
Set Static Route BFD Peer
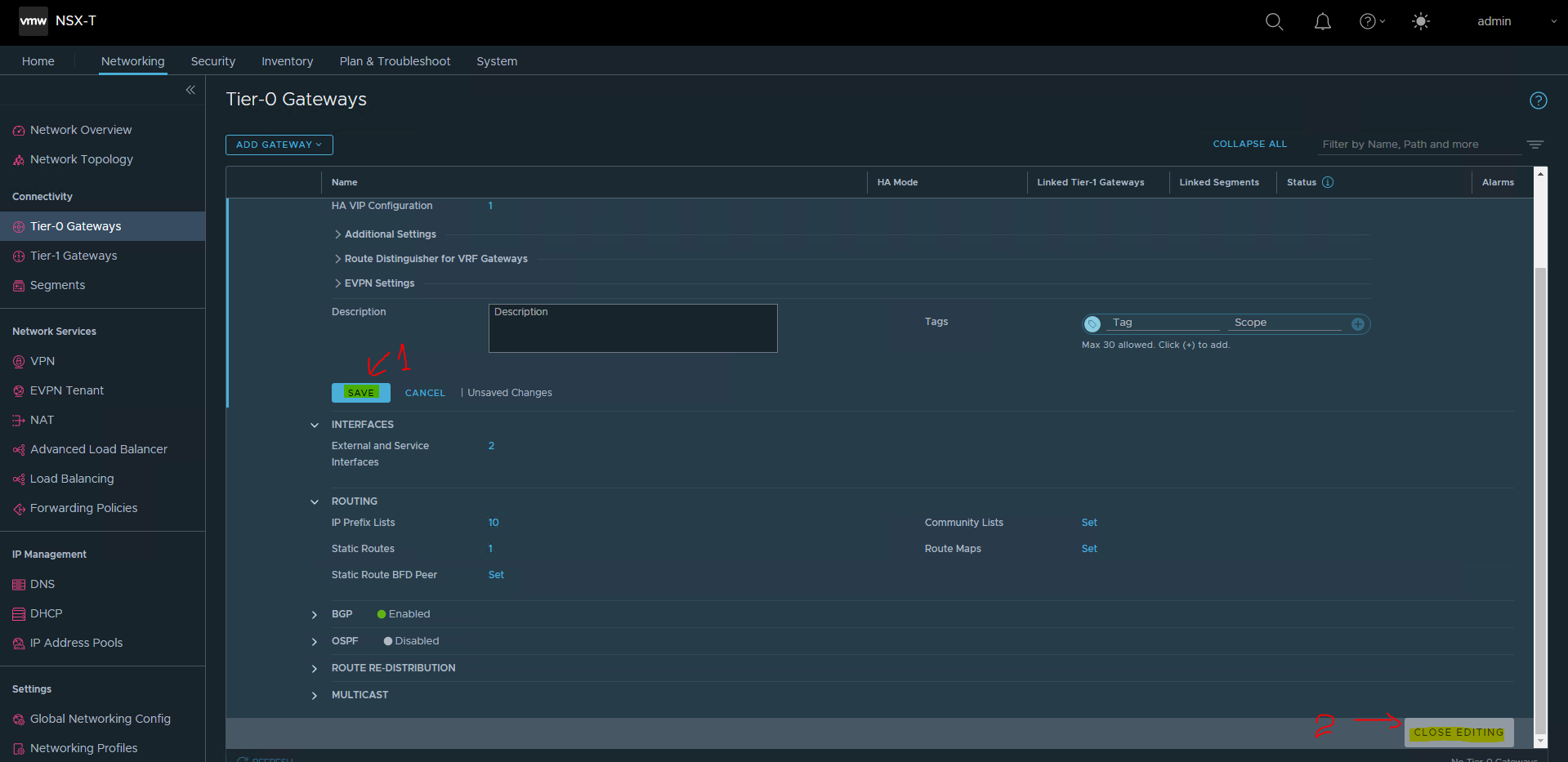(x=496, y=575)
